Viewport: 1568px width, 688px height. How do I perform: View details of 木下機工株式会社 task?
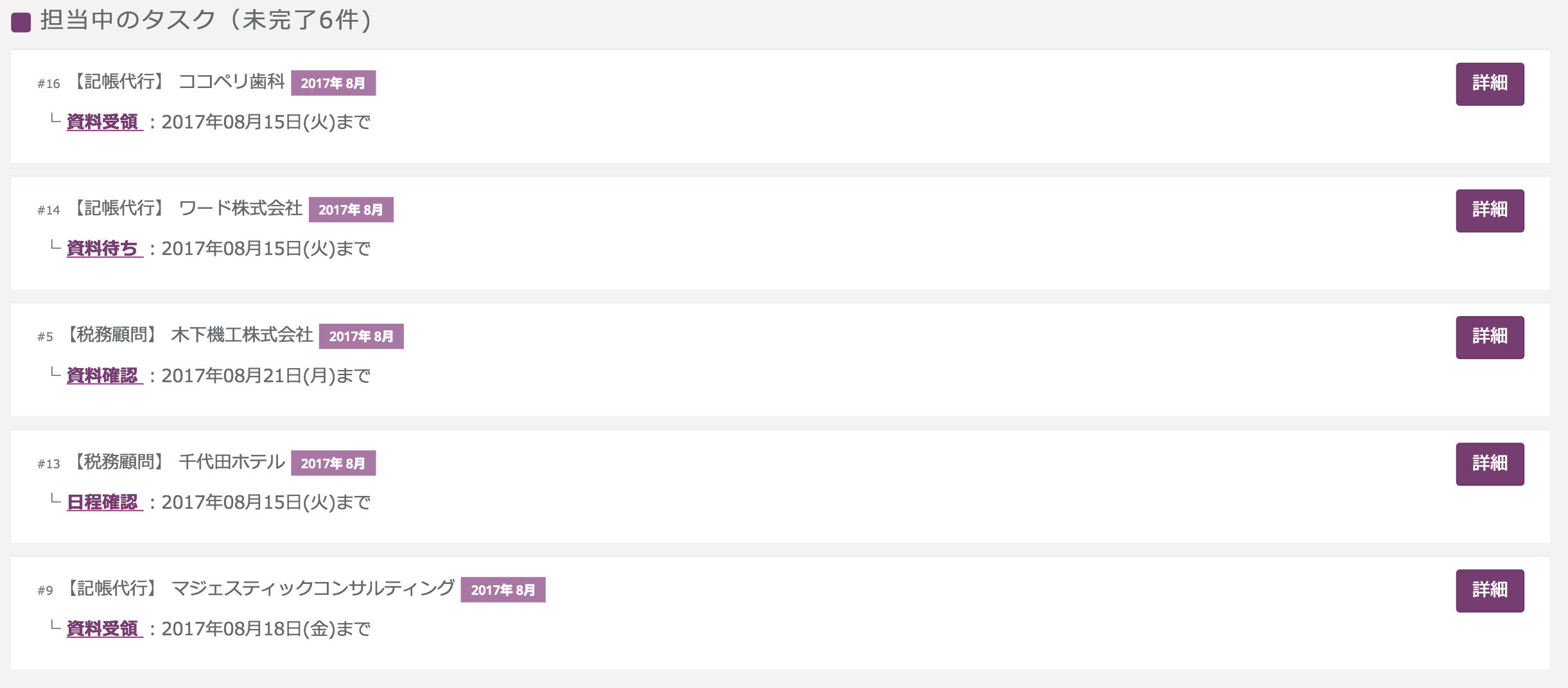(1489, 337)
